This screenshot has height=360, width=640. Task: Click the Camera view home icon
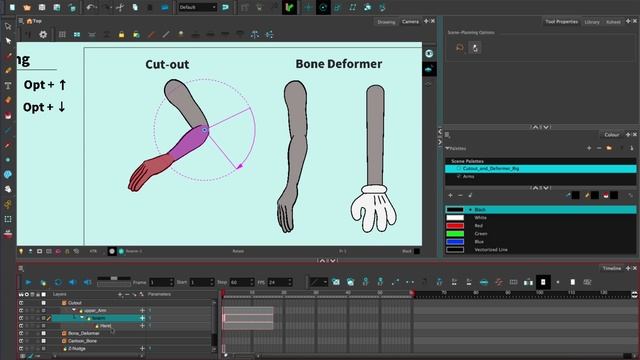point(29,21)
